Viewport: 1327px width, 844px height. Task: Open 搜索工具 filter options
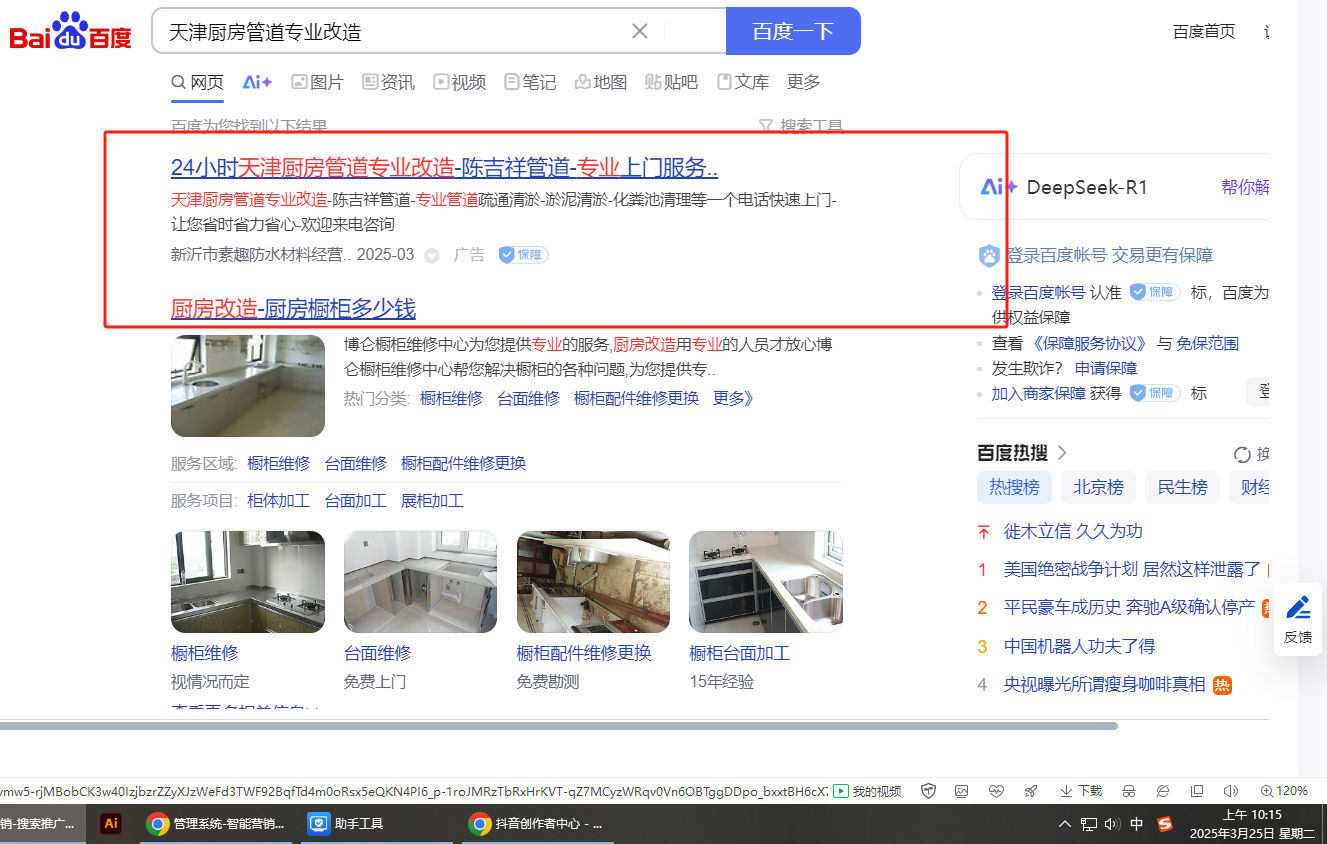pos(801,126)
